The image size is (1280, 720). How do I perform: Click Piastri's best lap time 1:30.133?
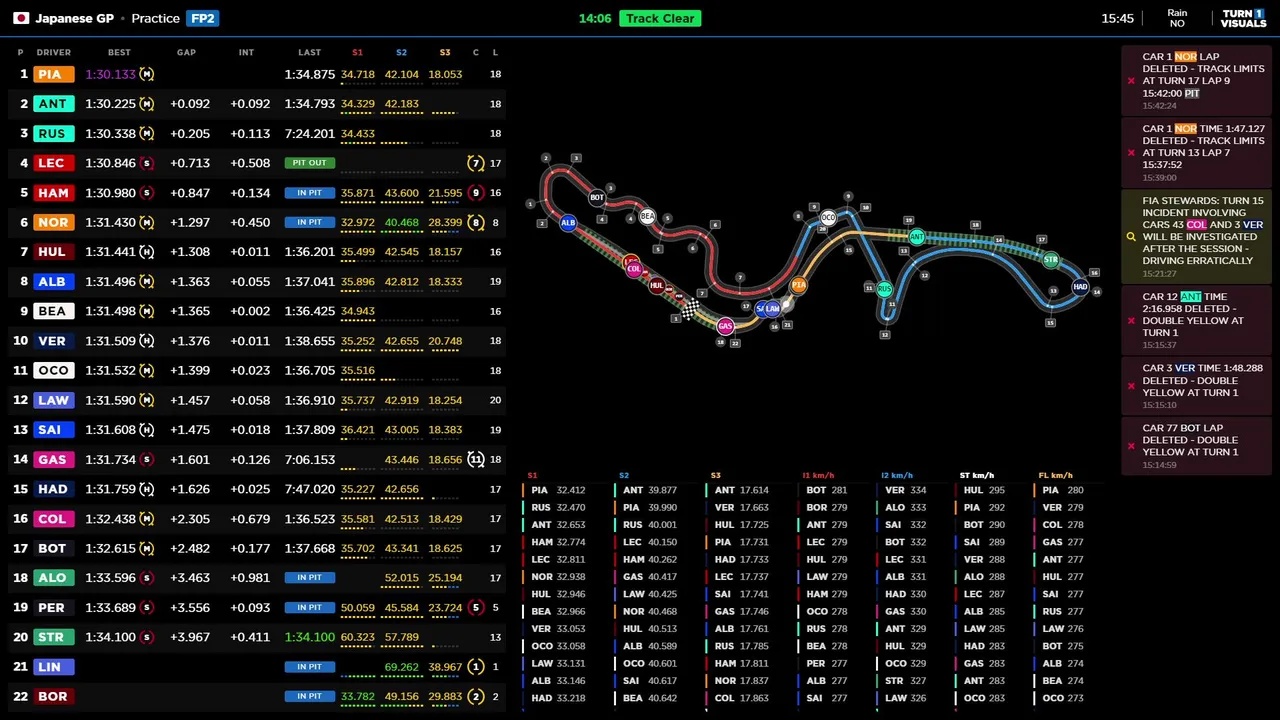click(110, 74)
